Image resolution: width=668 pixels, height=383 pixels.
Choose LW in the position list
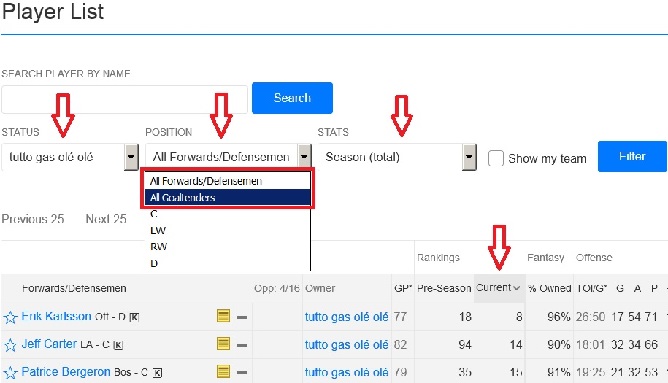pos(158,230)
